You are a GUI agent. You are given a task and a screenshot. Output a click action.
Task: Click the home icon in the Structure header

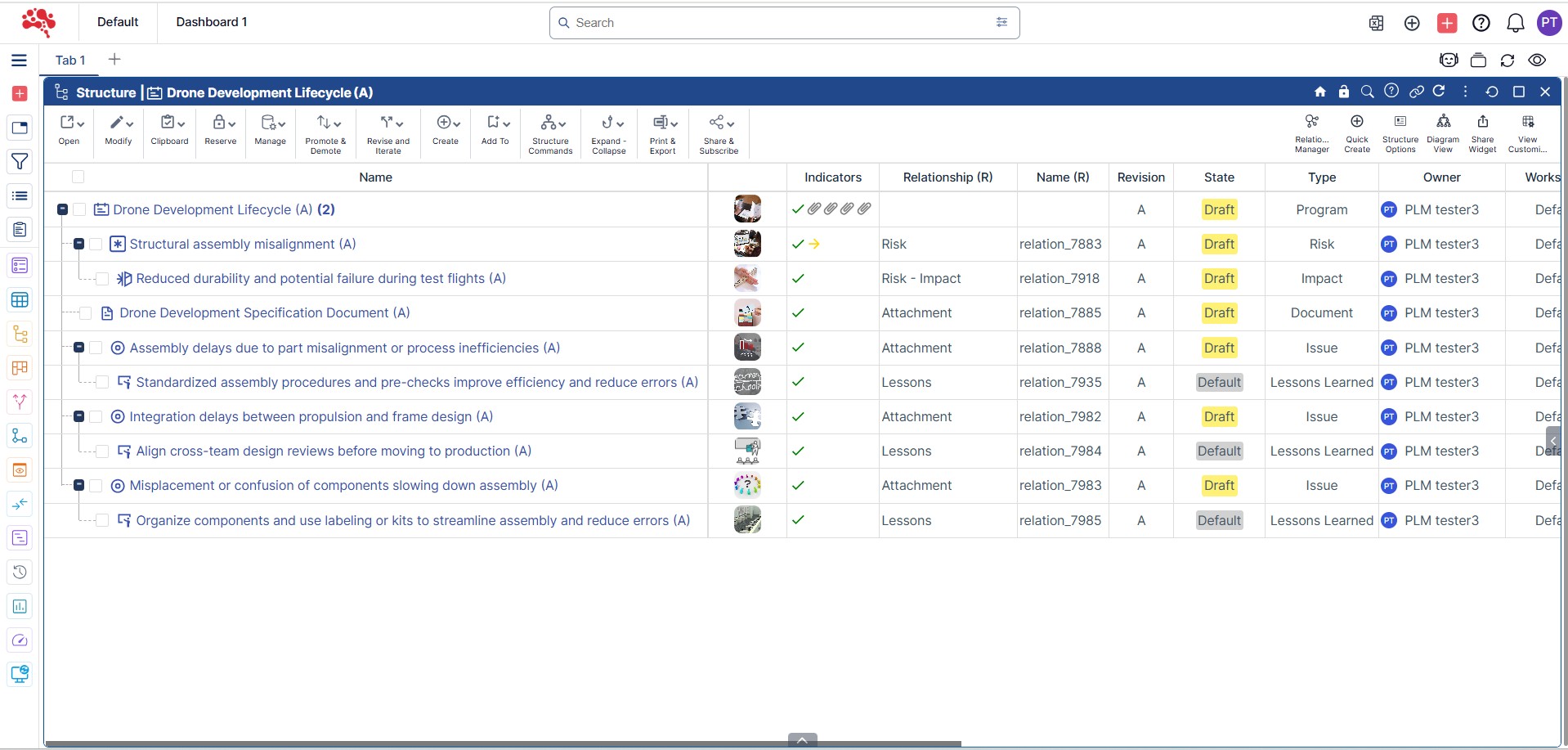tap(1319, 92)
